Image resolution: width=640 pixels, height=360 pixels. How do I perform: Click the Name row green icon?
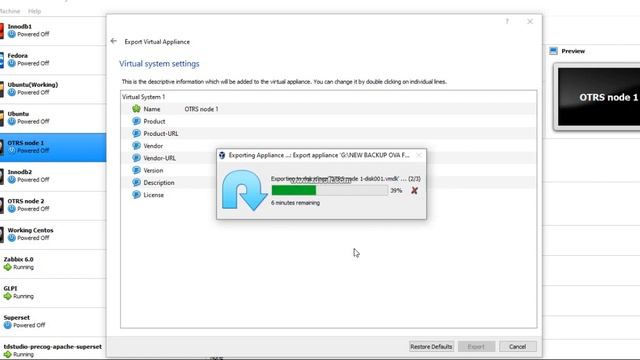(136, 109)
